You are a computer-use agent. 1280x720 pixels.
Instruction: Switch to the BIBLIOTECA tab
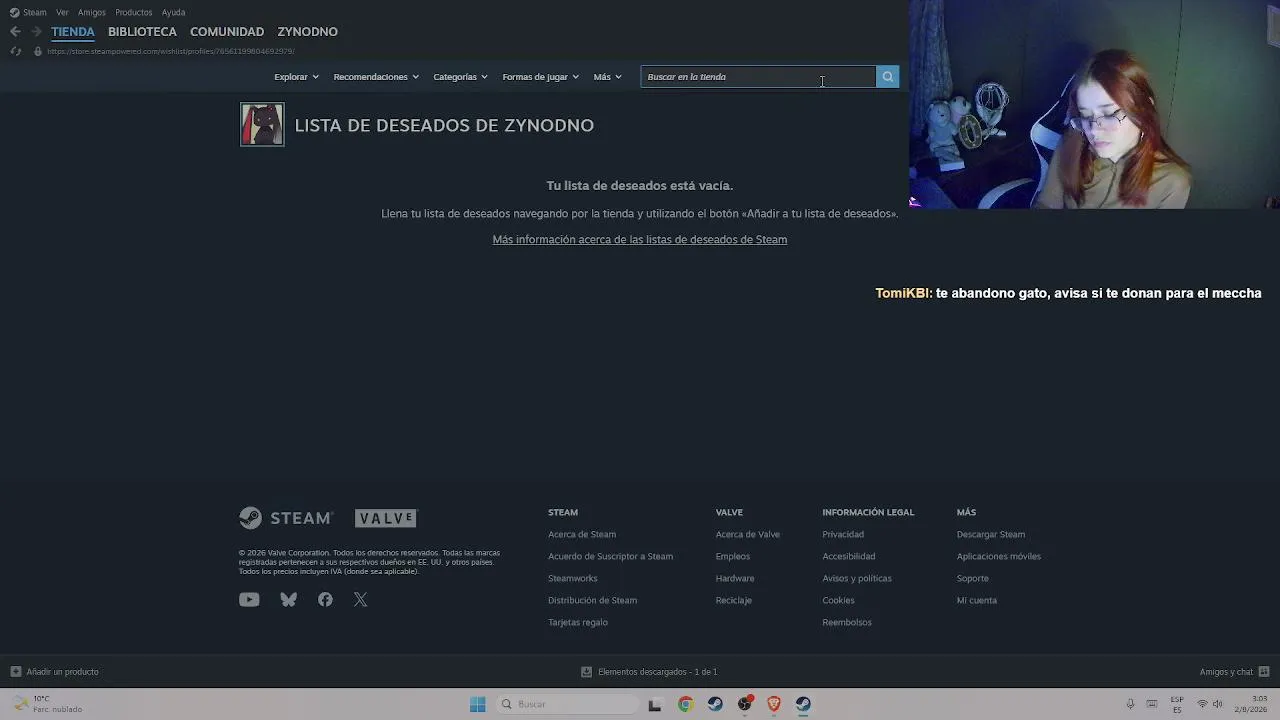pyautogui.click(x=142, y=32)
